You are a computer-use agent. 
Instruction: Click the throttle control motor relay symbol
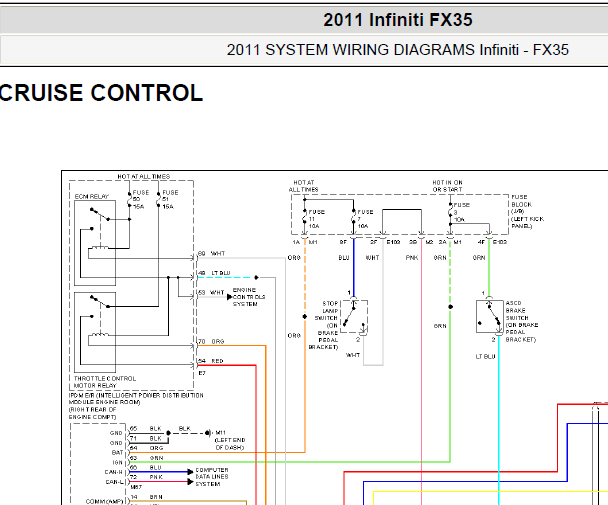click(x=95, y=332)
